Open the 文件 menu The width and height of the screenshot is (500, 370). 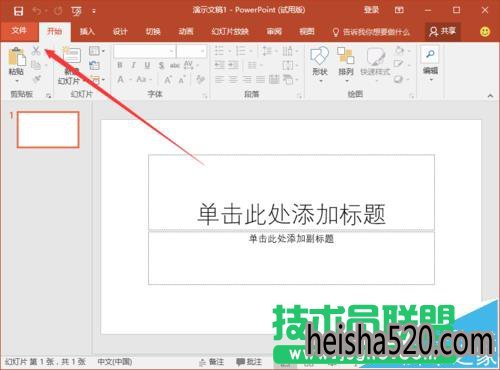pyautogui.click(x=19, y=31)
